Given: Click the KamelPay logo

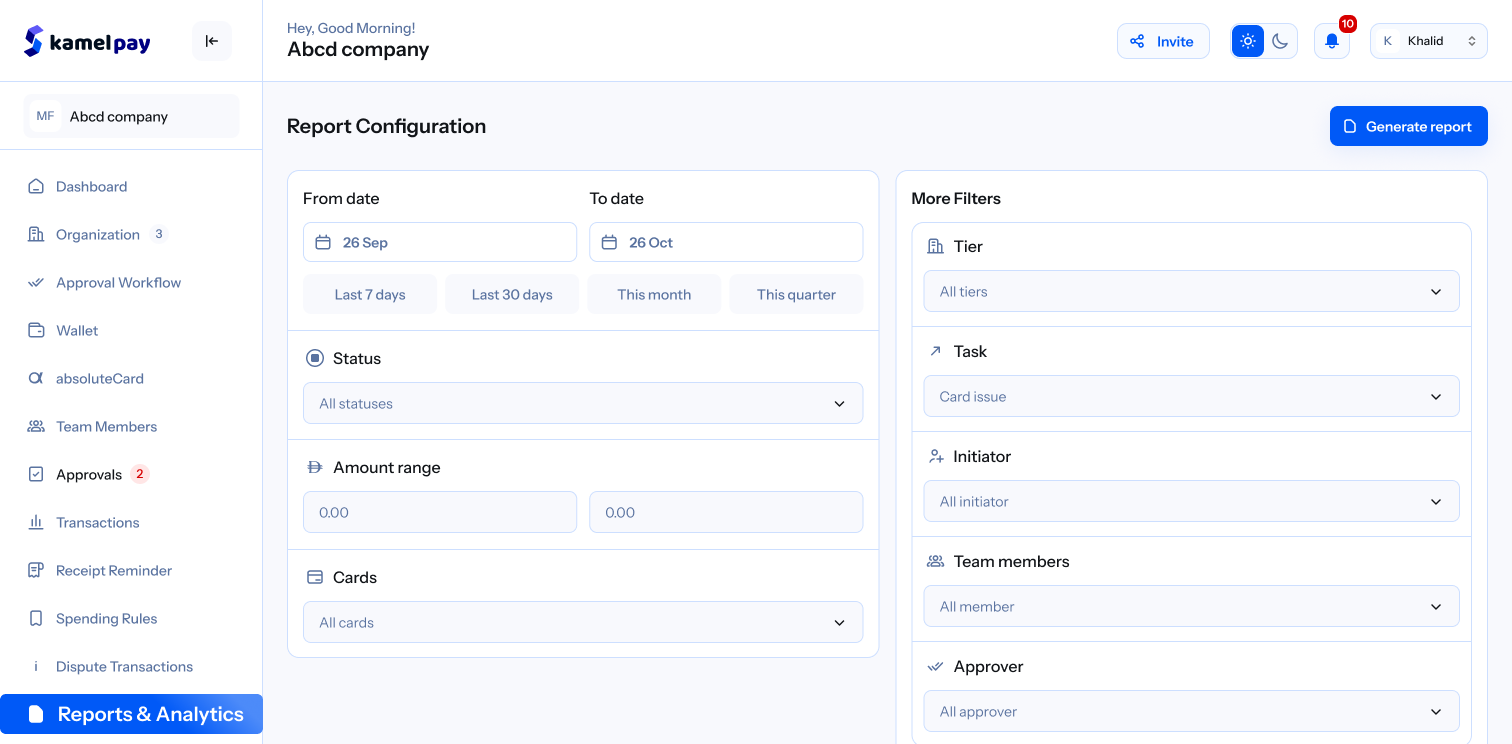Looking at the screenshot, I should coord(86,41).
